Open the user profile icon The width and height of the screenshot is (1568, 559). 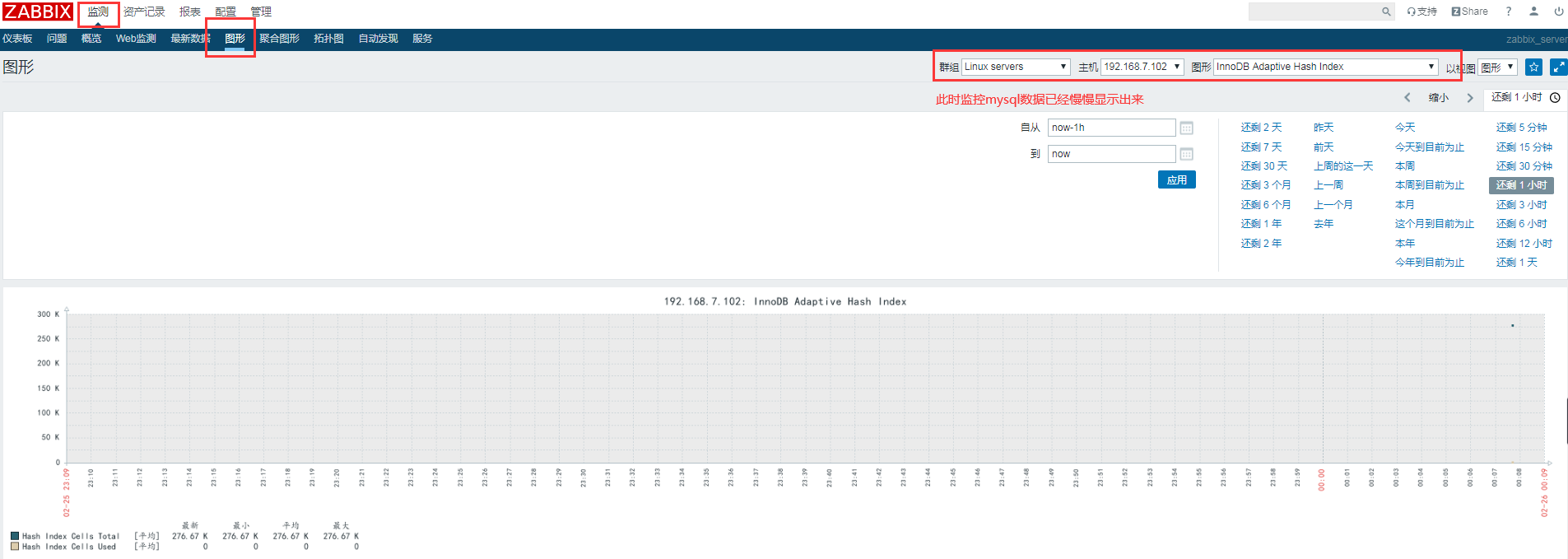click(1533, 12)
